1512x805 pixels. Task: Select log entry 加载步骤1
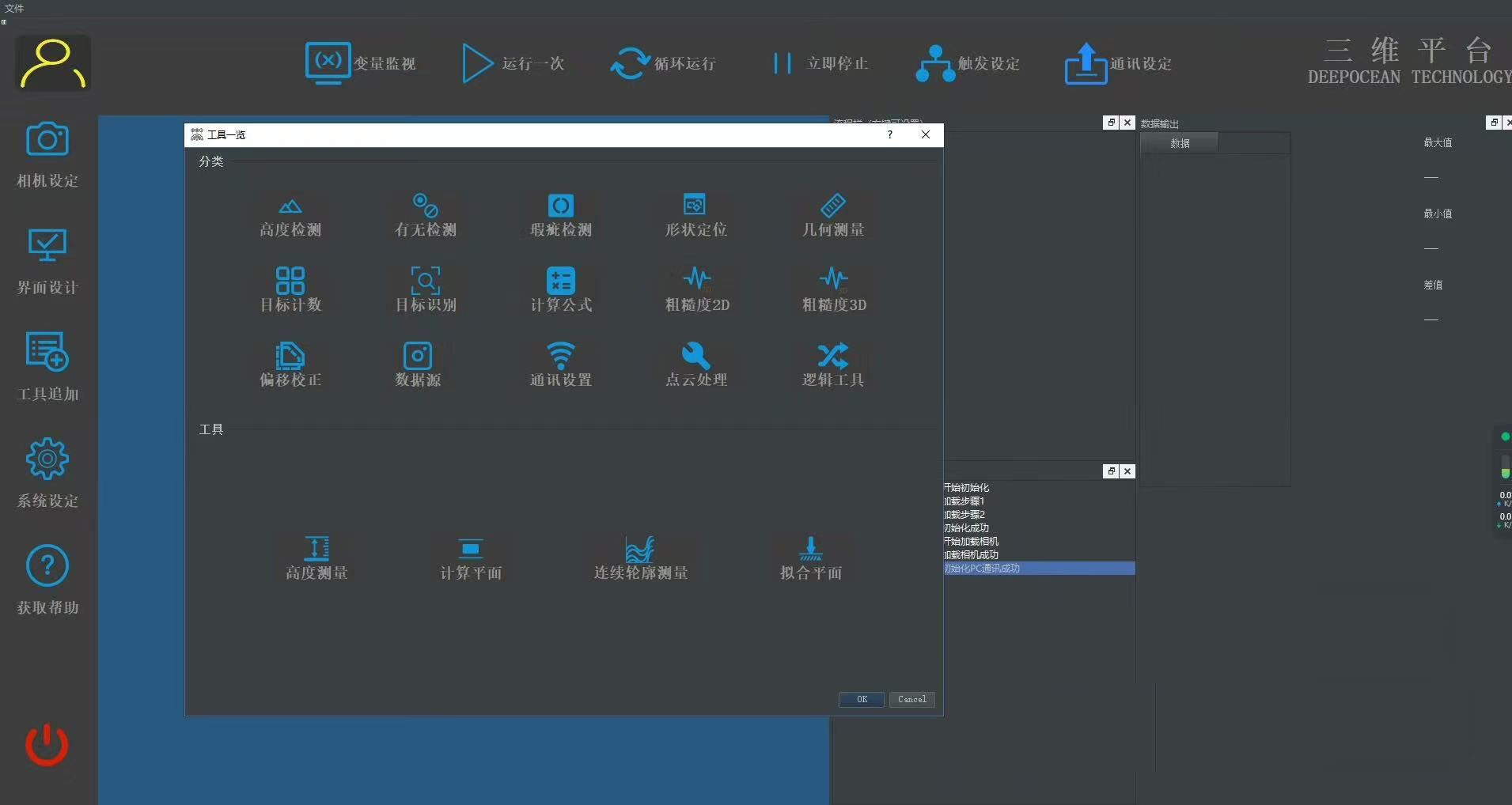point(1040,501)
